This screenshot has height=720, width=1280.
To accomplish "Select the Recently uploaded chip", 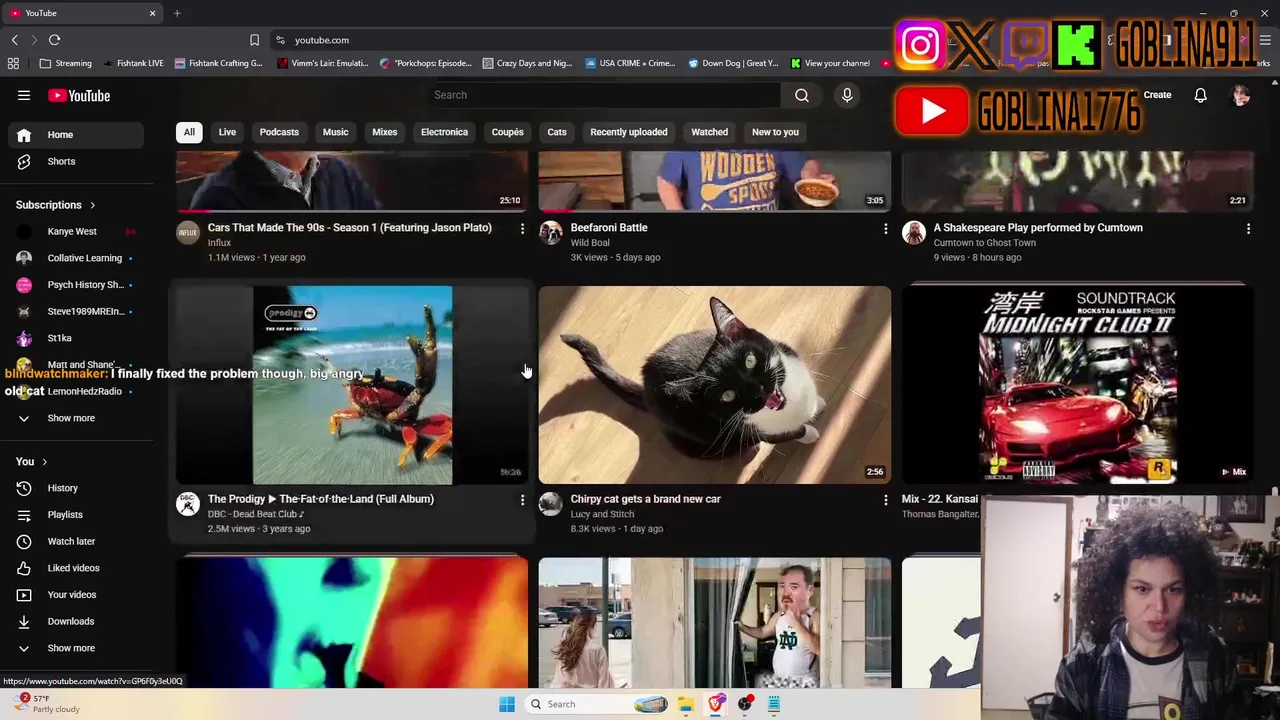I will click(x=628, y=132).
